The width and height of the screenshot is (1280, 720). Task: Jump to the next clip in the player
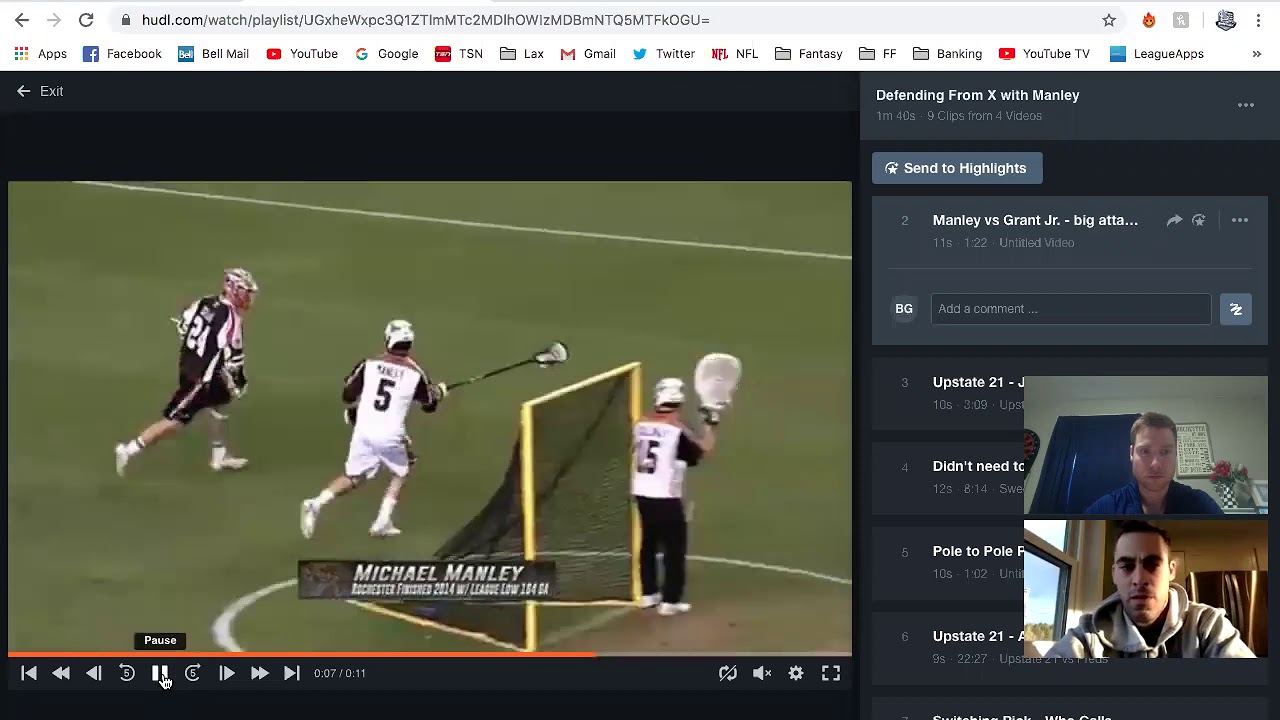pyautogui.click(x=291, y=673)
